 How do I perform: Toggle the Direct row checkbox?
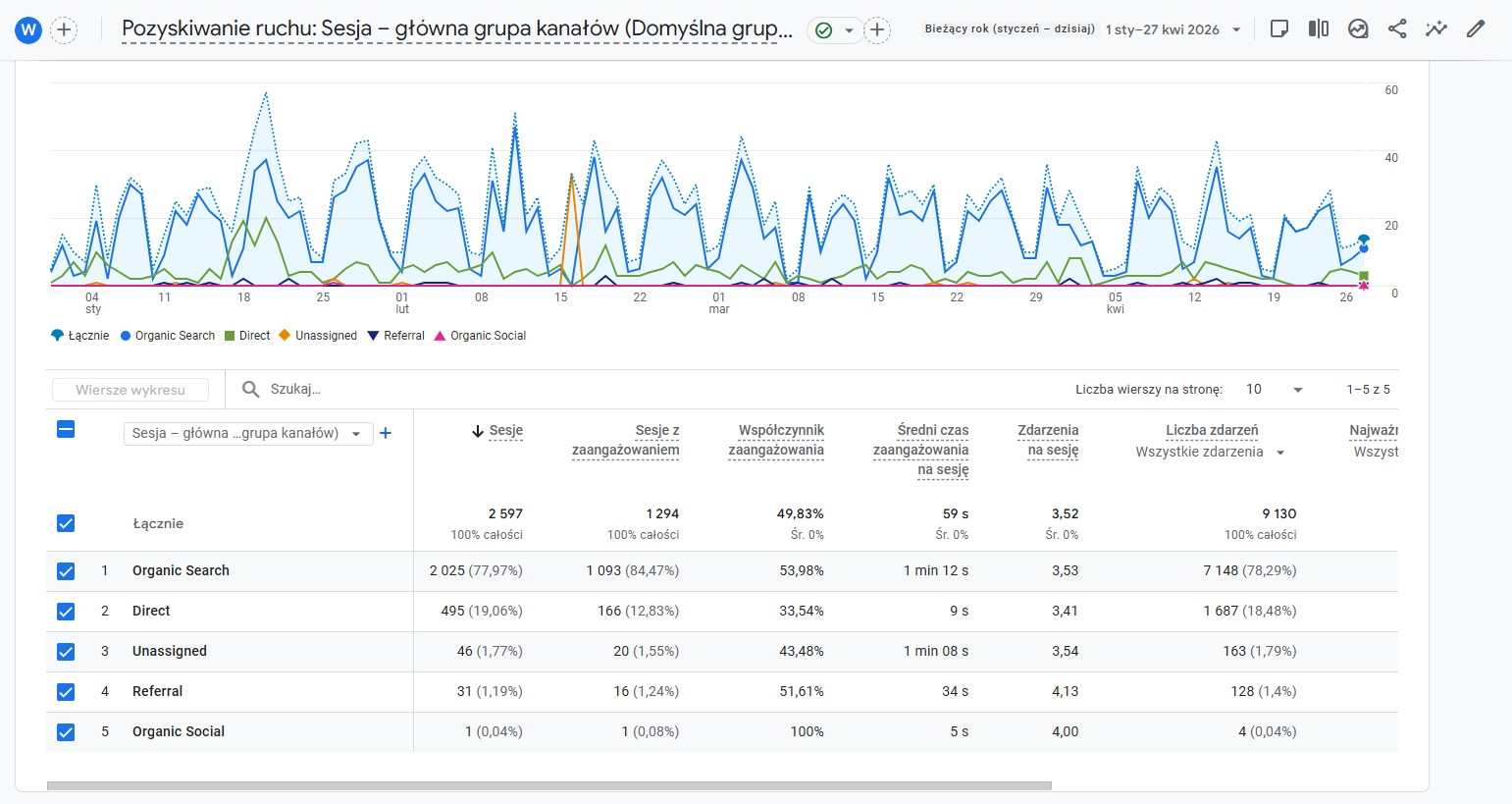pos(66,612)
